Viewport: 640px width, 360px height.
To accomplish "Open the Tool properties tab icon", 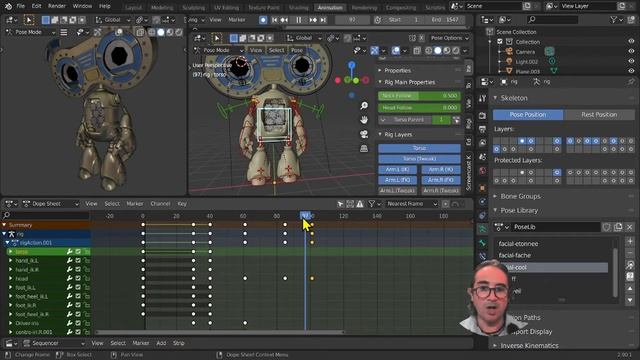I will pos(482,98).
